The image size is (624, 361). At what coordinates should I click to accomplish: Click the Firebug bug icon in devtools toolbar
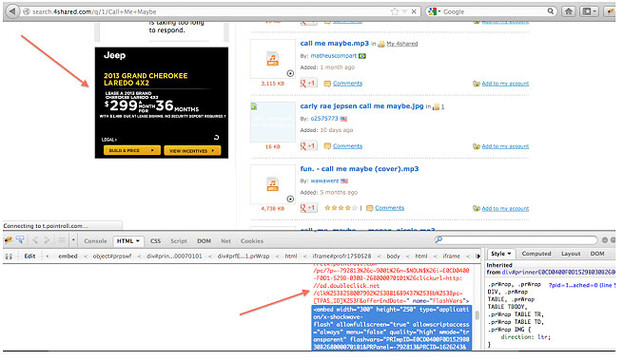coord(8,240)
